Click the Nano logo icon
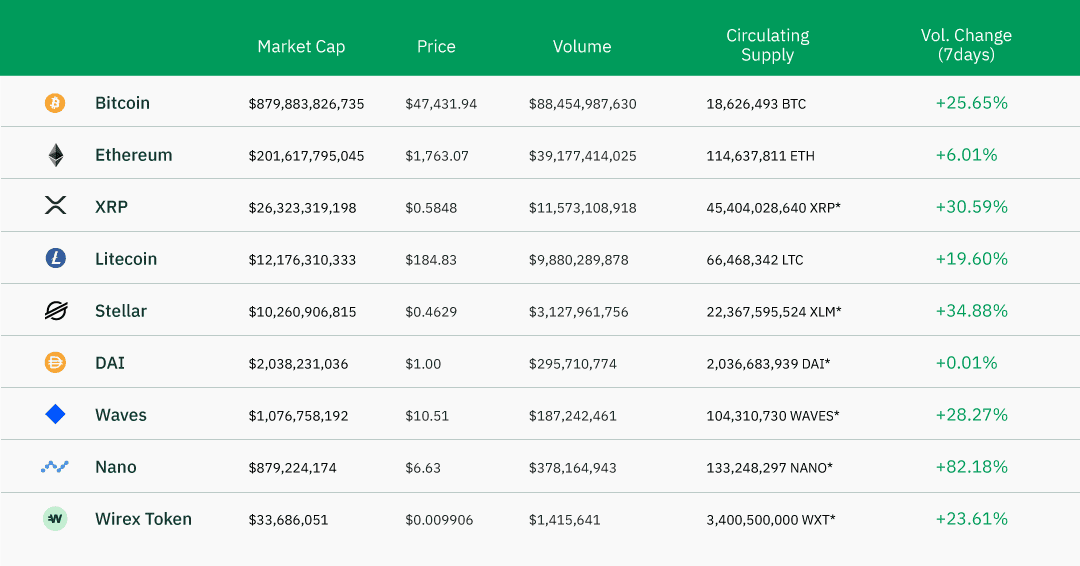Image resolution: width=1080 pixels, height=566 pixels. [x=55, y=466]
